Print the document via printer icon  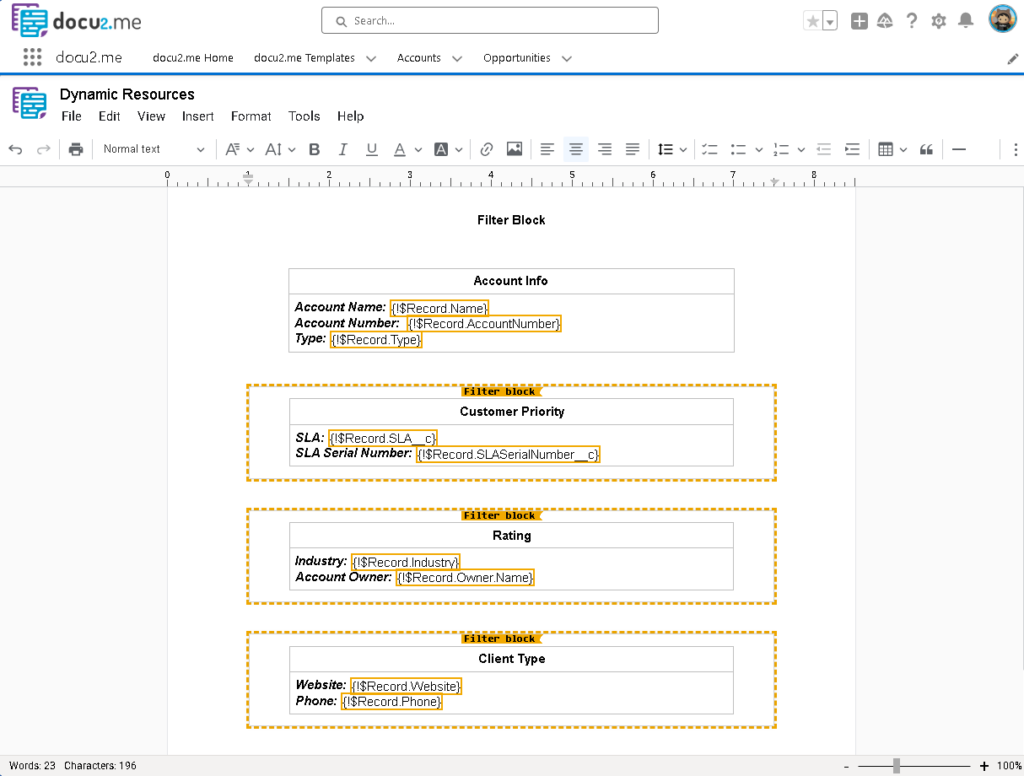point(76,150)
